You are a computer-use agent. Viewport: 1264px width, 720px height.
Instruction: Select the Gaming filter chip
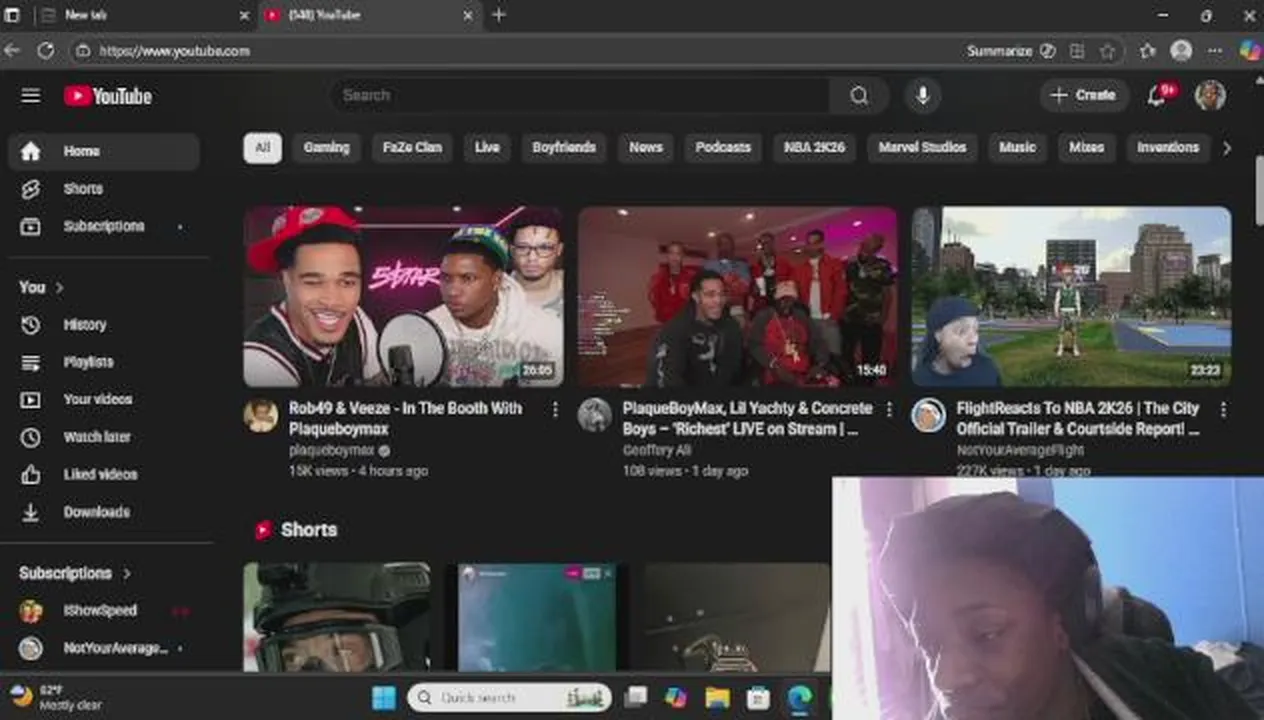click(326, 148)
